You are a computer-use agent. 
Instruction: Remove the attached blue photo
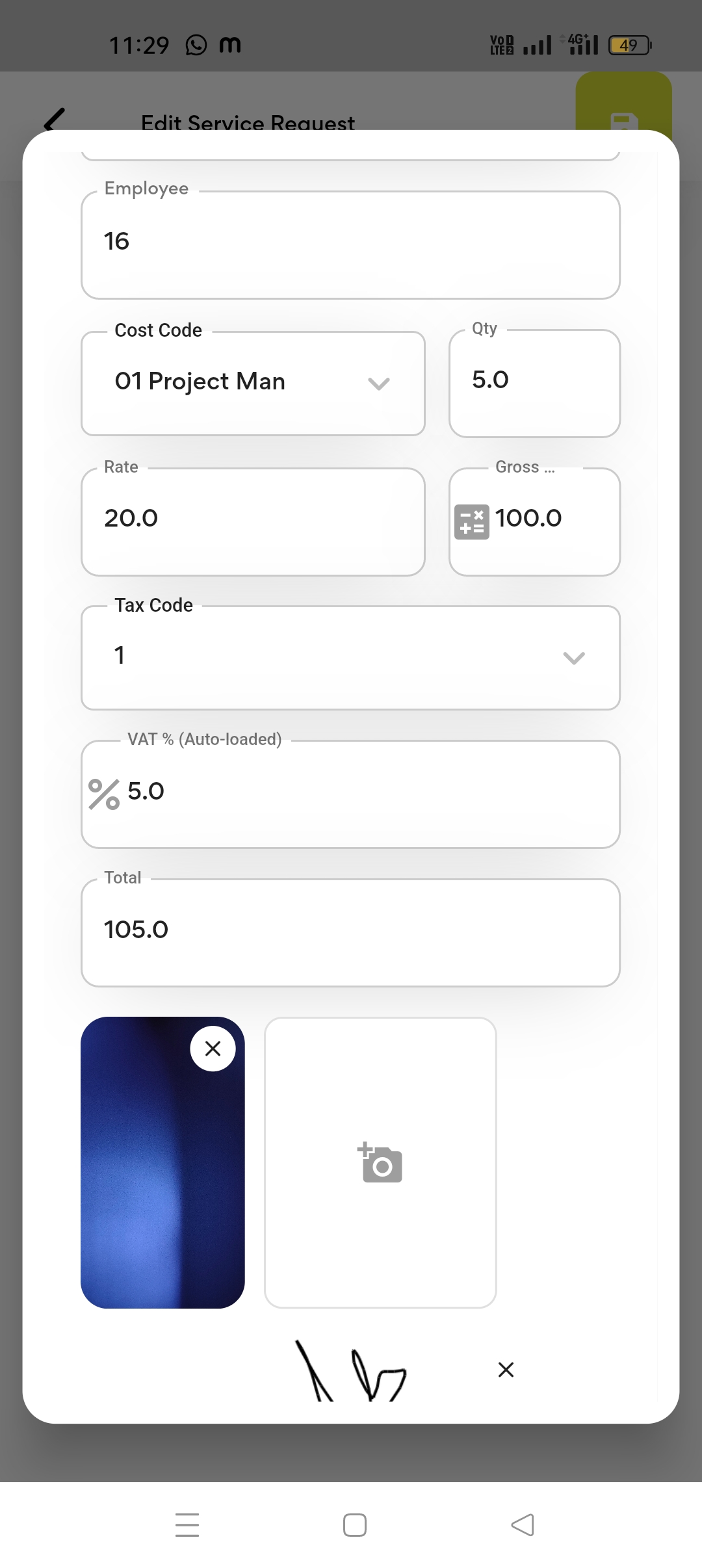[x=213, y=1049]
